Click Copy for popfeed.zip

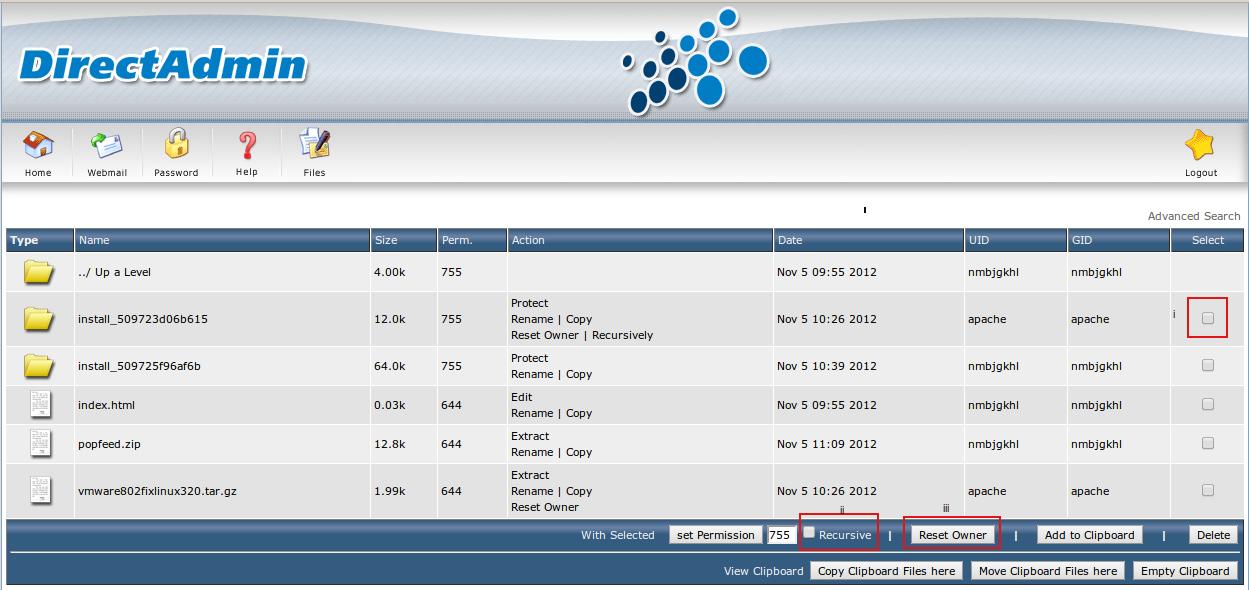(x=579, y=452)
